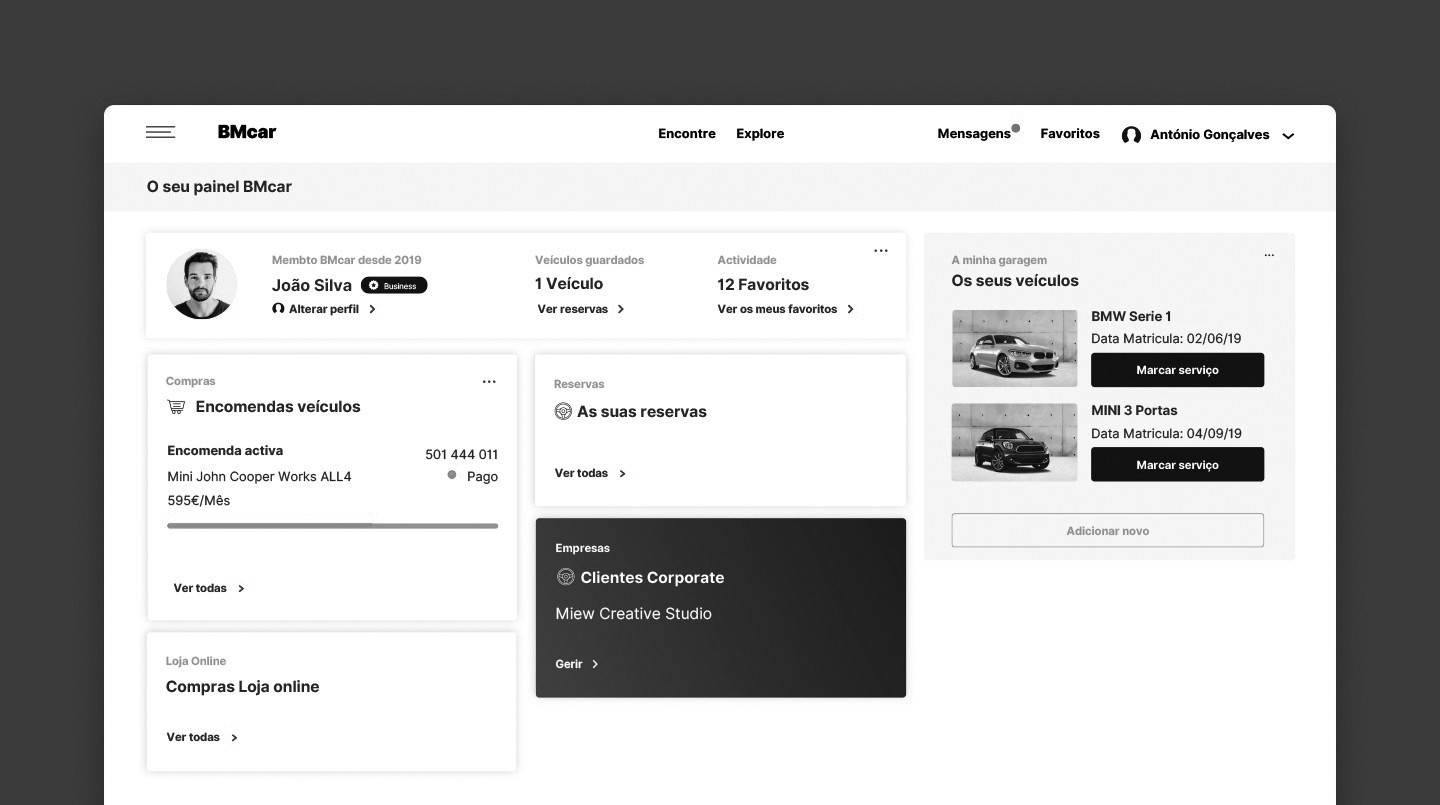Click the BMcar logo

[247, 132]
